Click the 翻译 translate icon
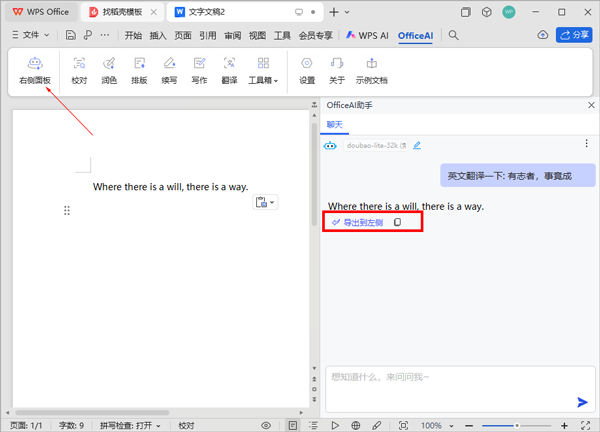The height and width of the screenshot is (432, 600). click(x=229, y=70)
